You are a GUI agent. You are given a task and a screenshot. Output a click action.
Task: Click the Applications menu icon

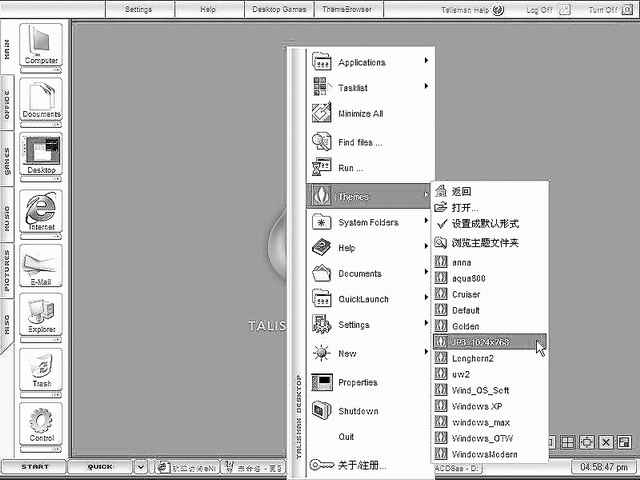(322, 62)
